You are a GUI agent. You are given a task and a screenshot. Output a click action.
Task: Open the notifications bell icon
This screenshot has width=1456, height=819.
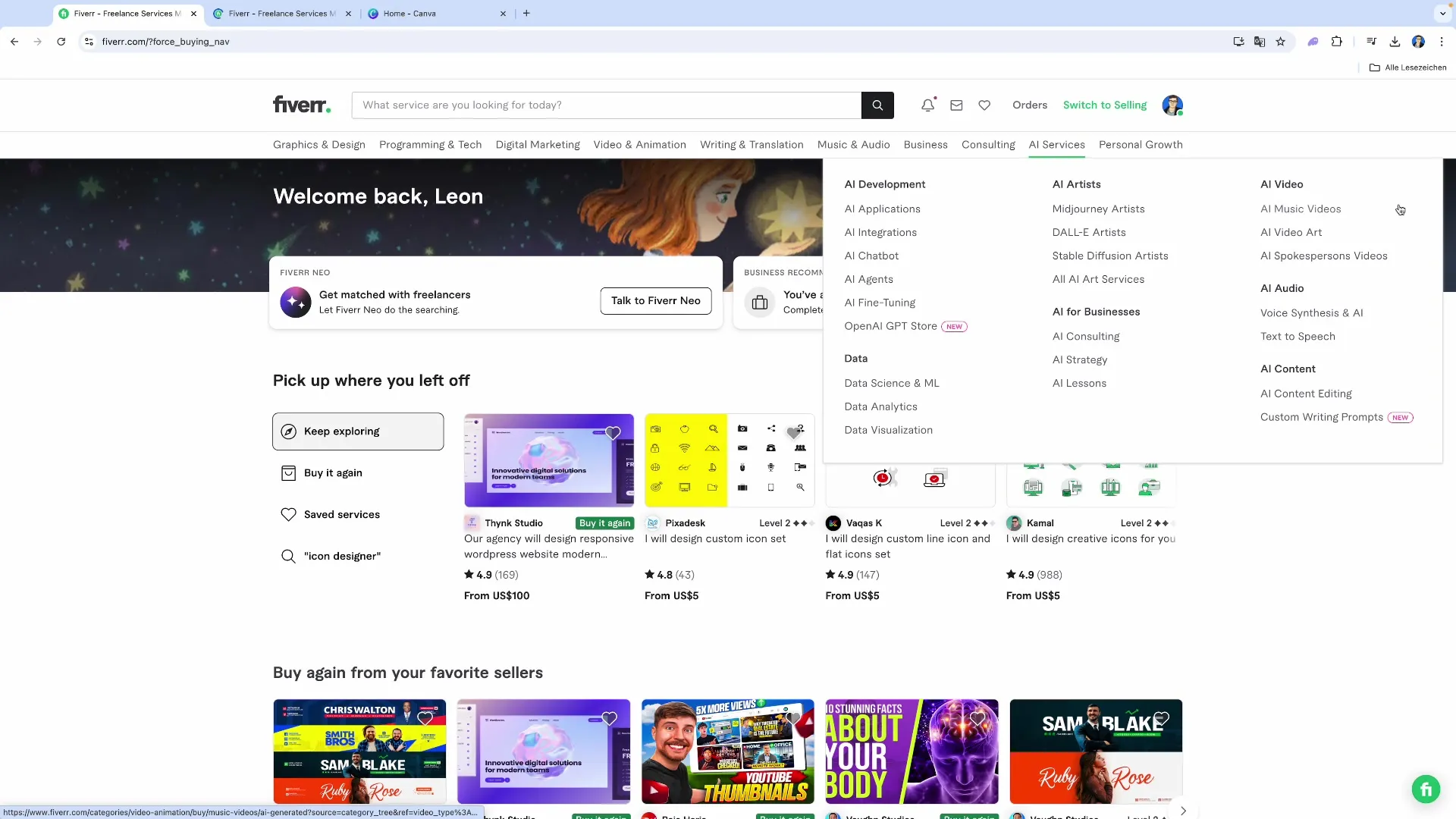pos(927,105)
